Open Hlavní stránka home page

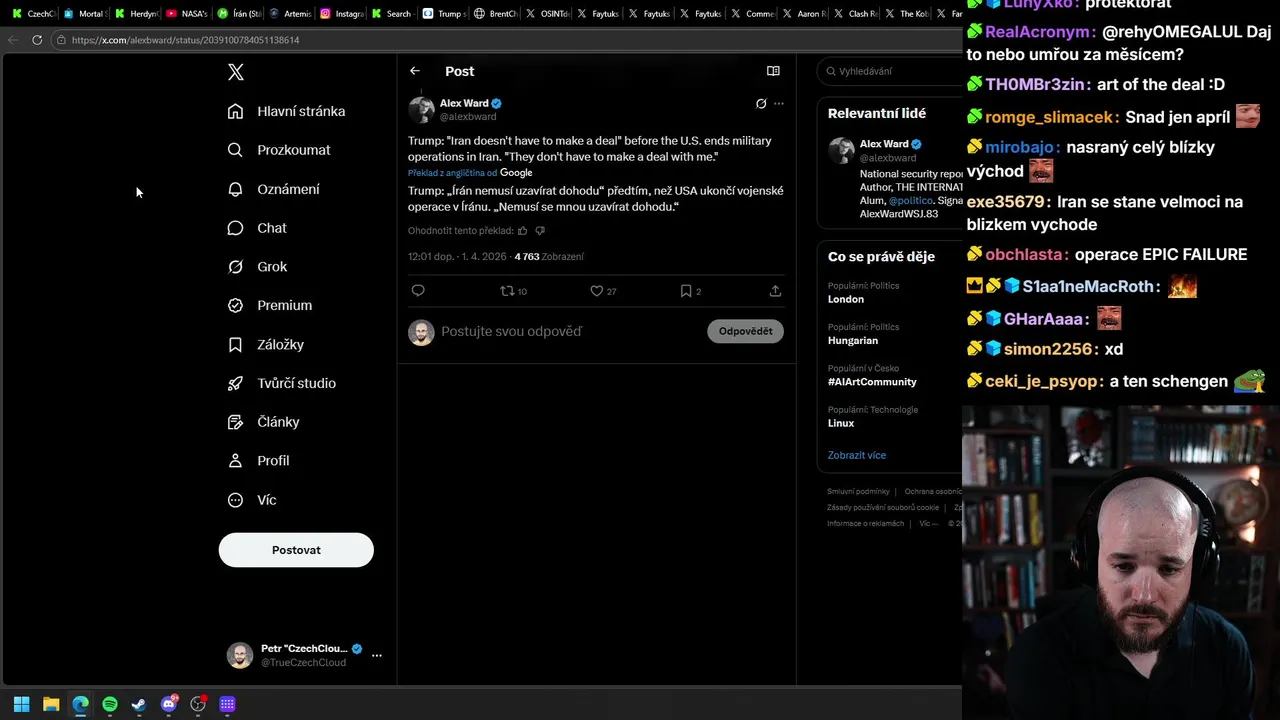point(286,111)
